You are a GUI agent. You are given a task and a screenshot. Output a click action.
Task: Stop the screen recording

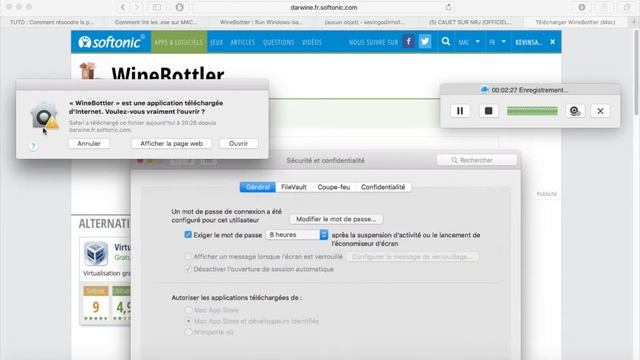pos(488,111)
